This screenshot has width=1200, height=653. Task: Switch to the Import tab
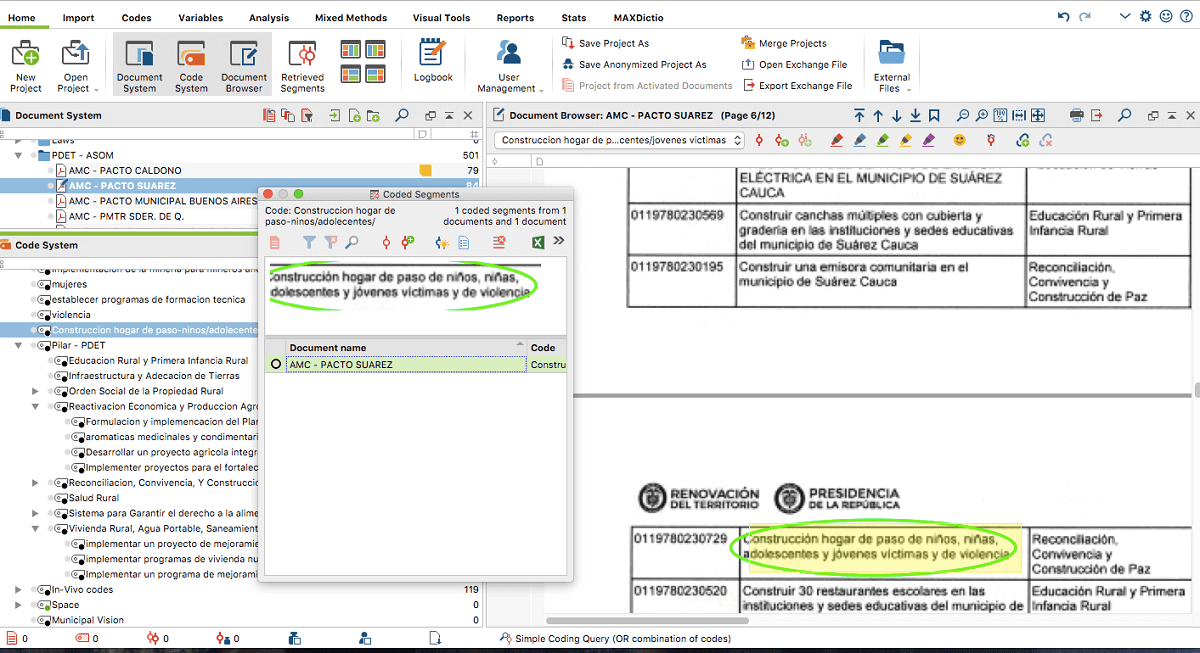[78, 18]
